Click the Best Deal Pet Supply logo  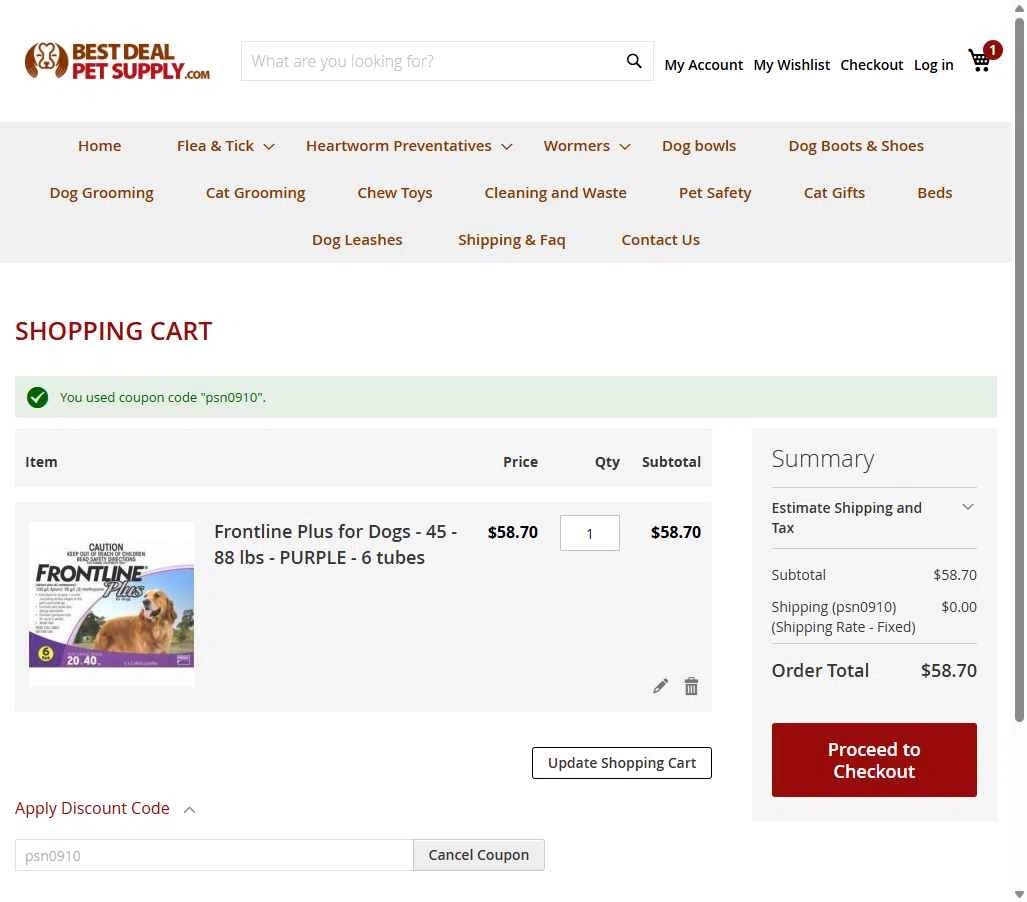[x=117, y=61]
